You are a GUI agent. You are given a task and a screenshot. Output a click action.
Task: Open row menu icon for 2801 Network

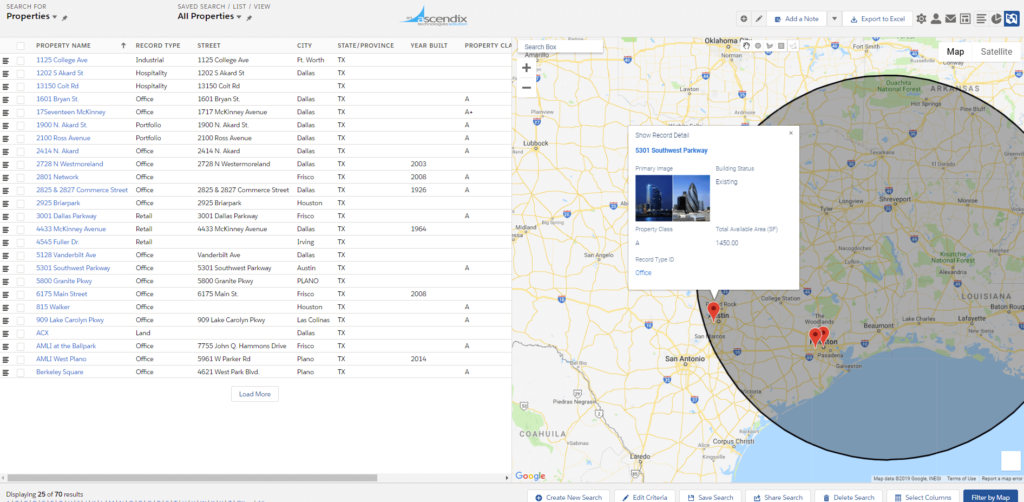pyautogui.click(x=6, y=177)
